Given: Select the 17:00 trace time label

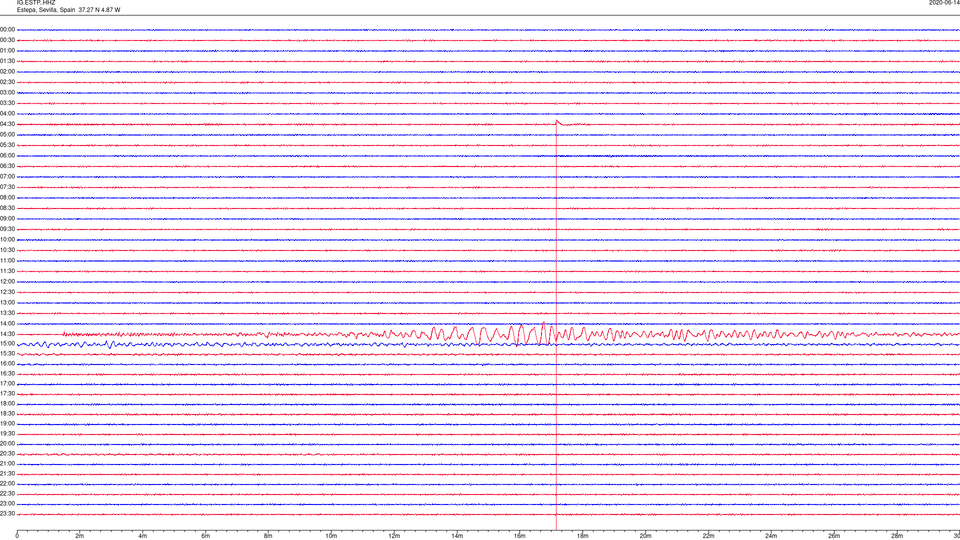Looking at the screenshot, I should 7,384.
